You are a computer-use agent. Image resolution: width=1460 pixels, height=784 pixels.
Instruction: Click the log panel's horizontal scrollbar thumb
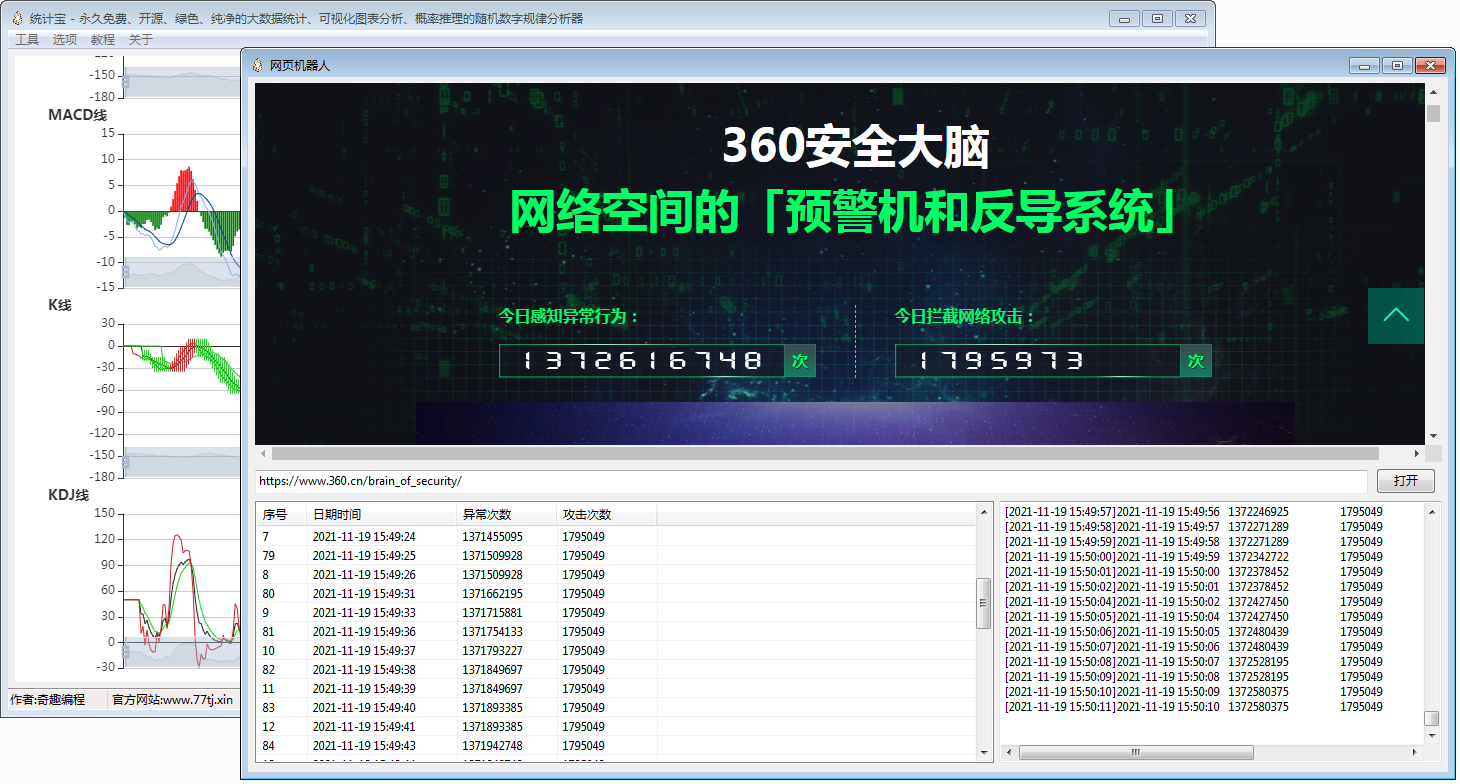pos(1136,752)
